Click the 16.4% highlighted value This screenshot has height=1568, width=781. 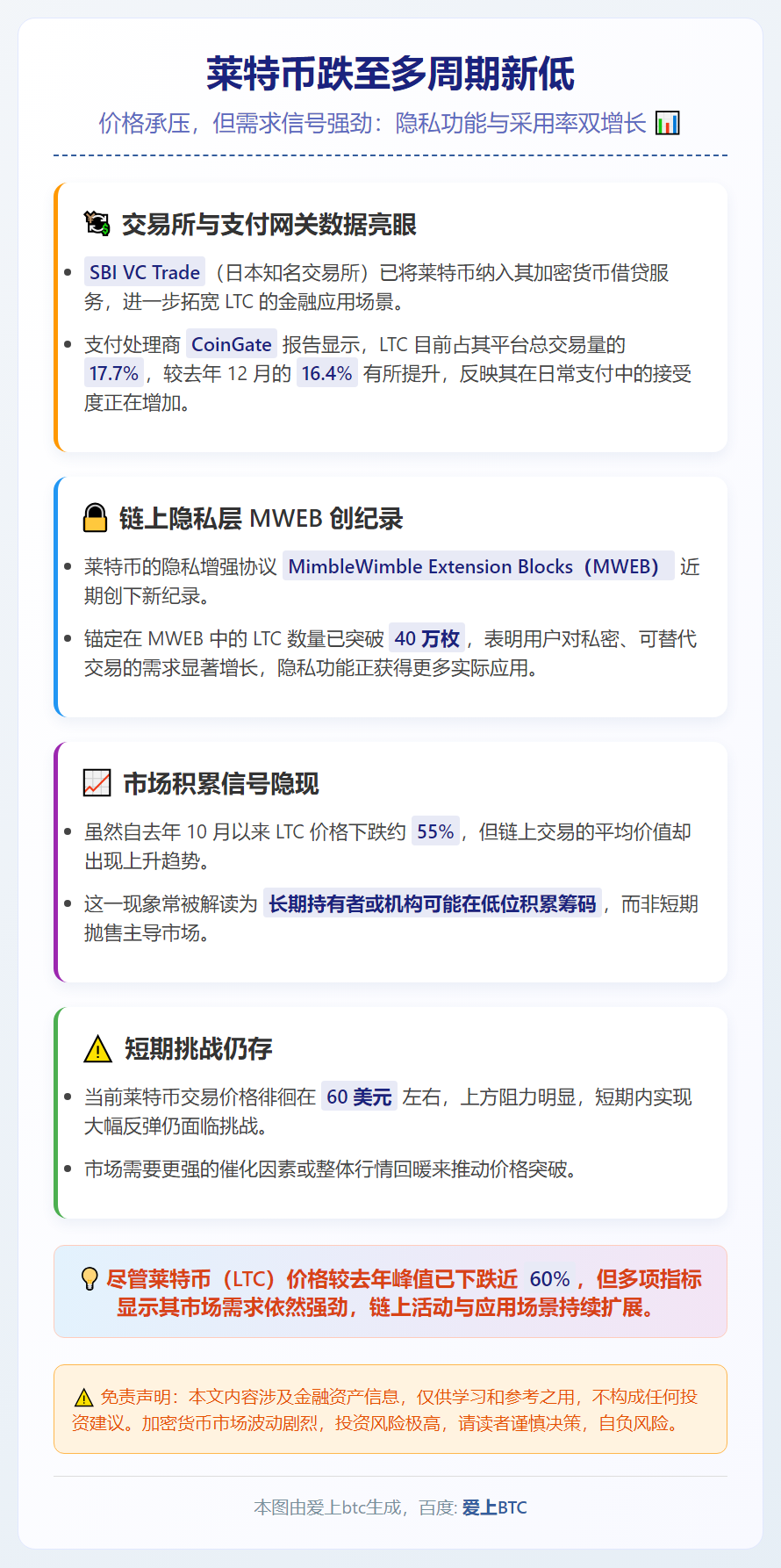click(x=326, y=373)
